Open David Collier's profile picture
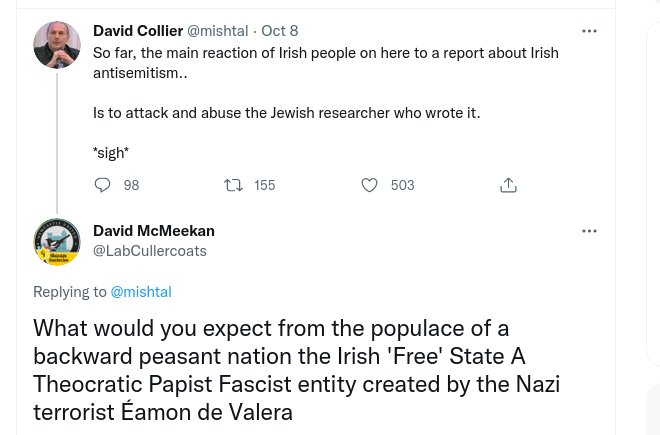The height and width of the screenshot is (435, 660). click(x=57, y=45)
